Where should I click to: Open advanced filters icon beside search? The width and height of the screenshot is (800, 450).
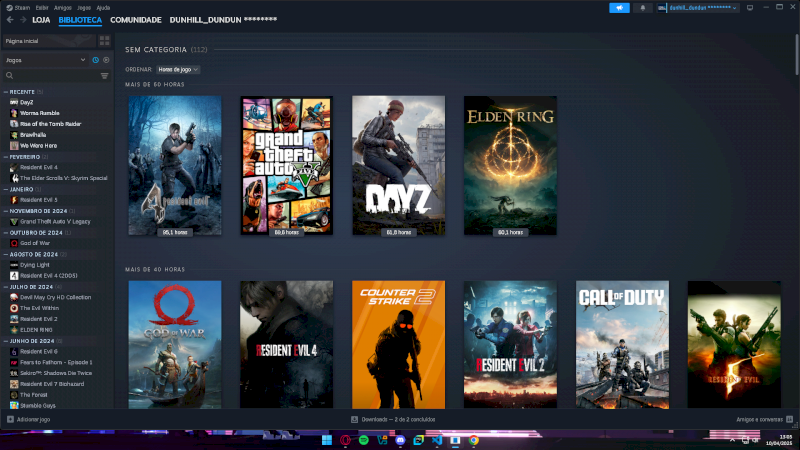104,76
